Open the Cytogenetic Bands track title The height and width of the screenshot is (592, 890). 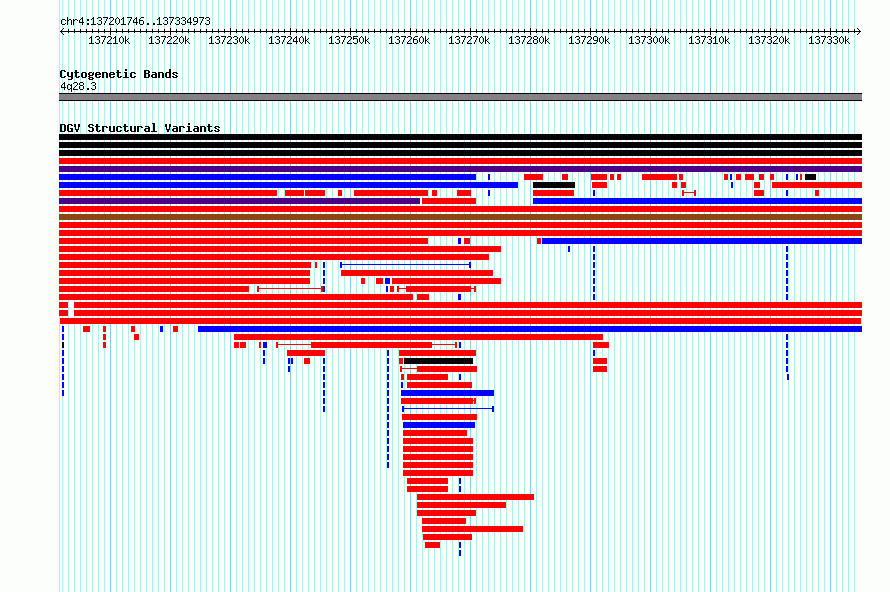[x=119, y=74]
